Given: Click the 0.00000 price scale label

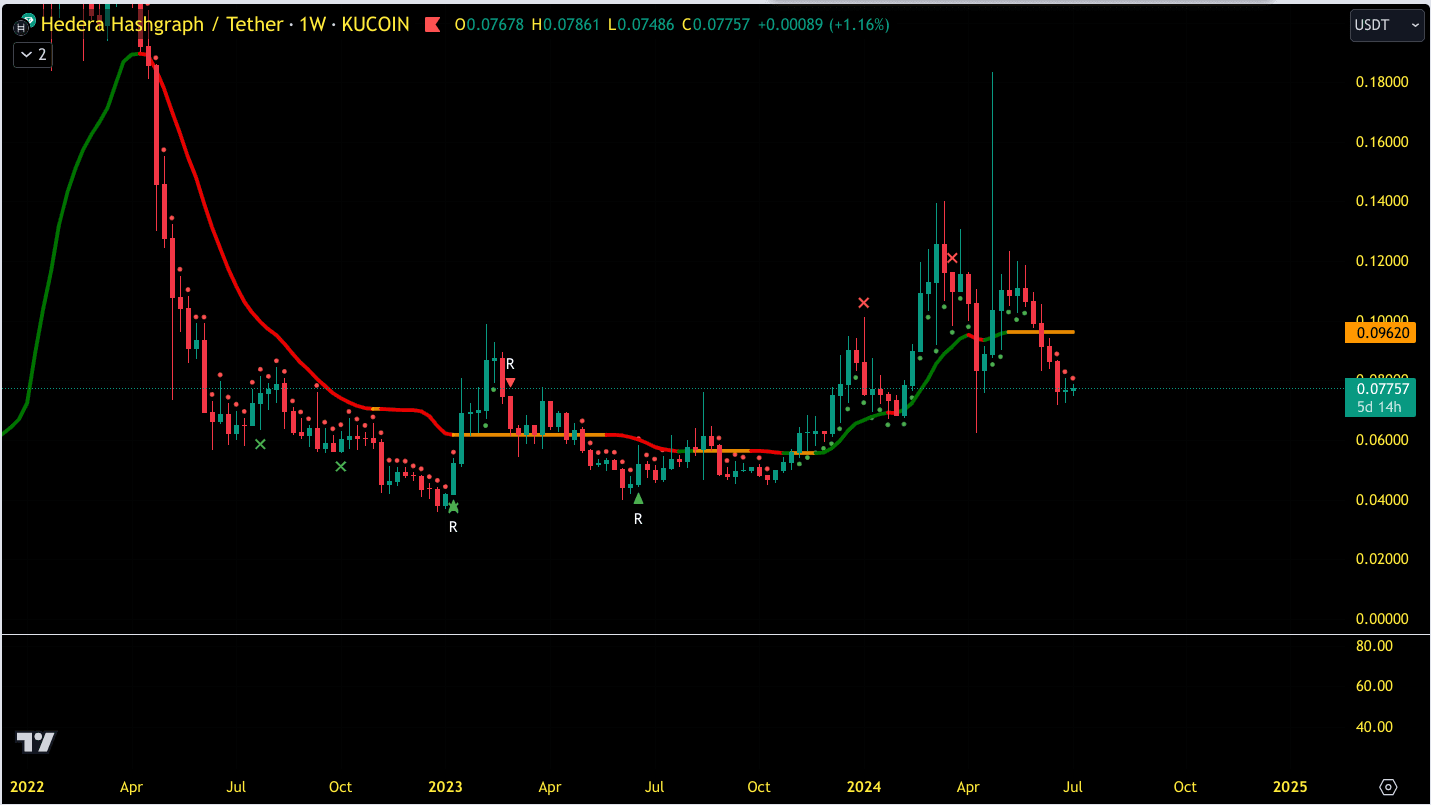Looking at the screenshot, I should 1382,619.
